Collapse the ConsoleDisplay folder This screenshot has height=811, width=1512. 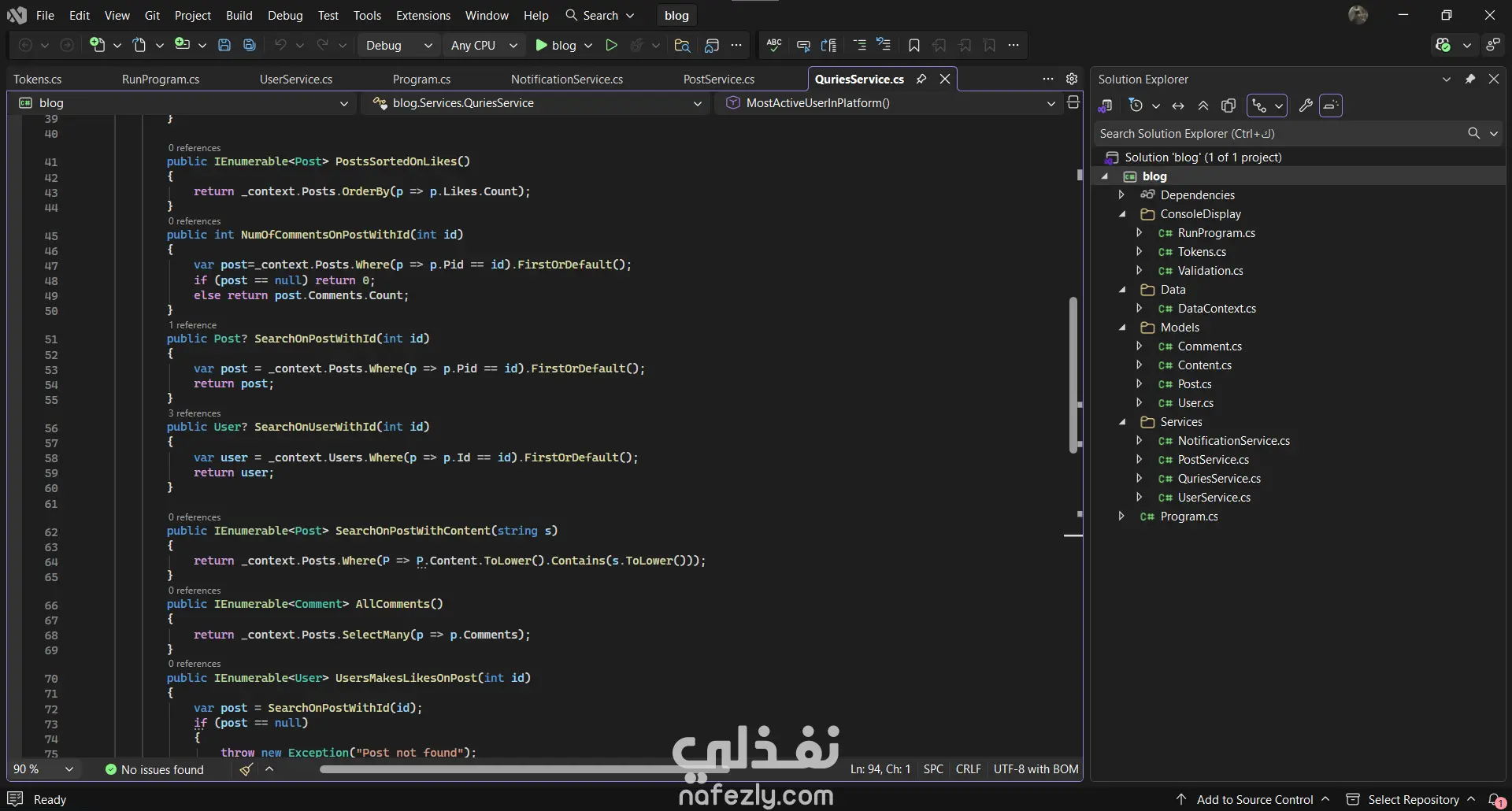click(1123, 214)
